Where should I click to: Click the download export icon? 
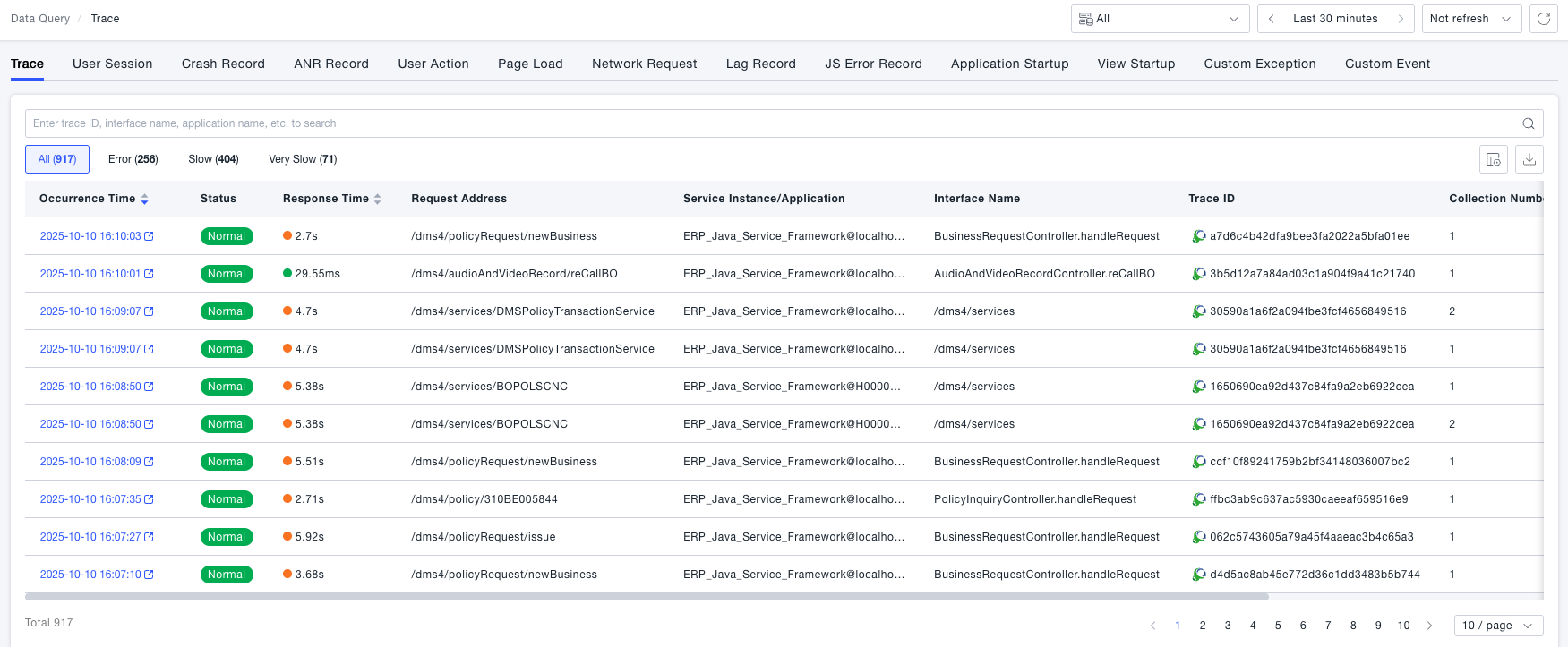click(1529, 159)
